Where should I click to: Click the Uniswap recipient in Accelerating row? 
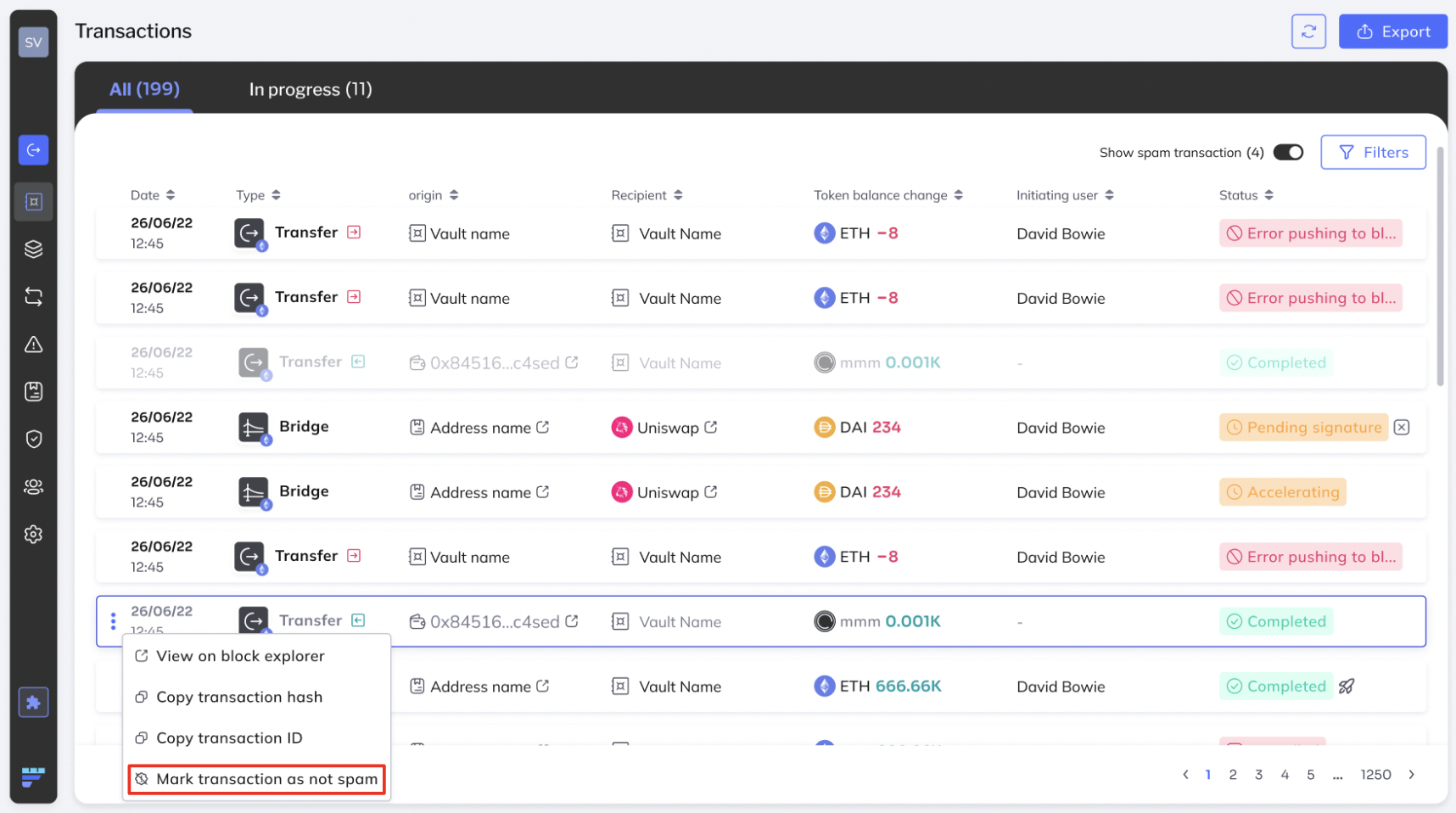pyautogui.click(x=664, y=492)
